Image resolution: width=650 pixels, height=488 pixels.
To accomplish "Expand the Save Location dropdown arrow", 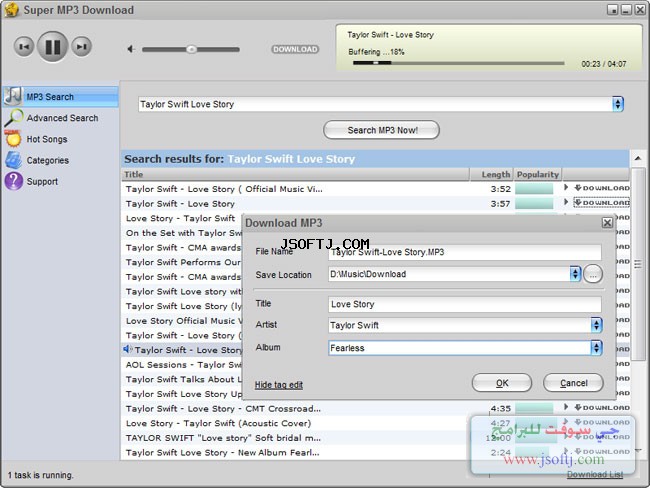I will [x=575, y=274].
